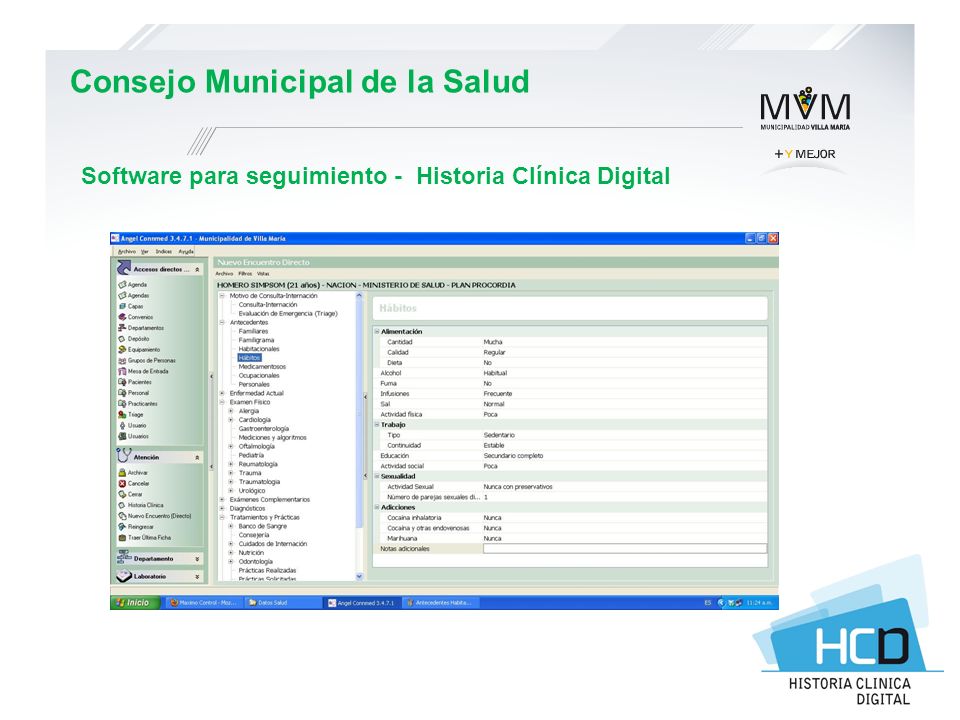Open the Vistas menu in encounter panel
This screenshot has width=960, height=720.
[x=263, y=274]
